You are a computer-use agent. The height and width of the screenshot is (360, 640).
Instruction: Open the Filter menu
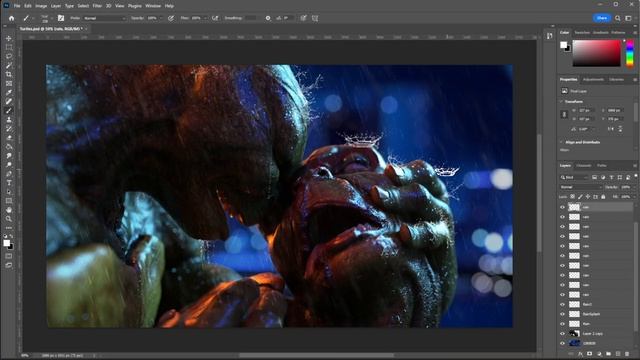97,6
